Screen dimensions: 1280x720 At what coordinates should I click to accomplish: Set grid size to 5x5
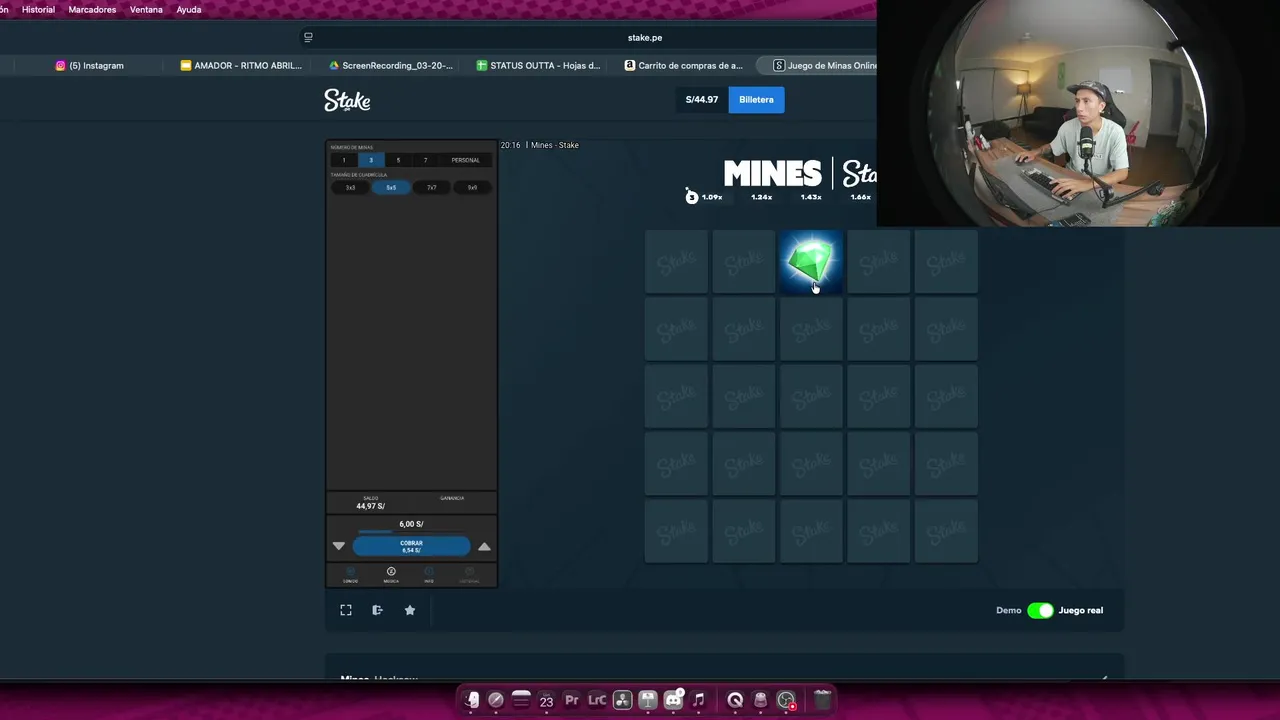tap(391, 187)
